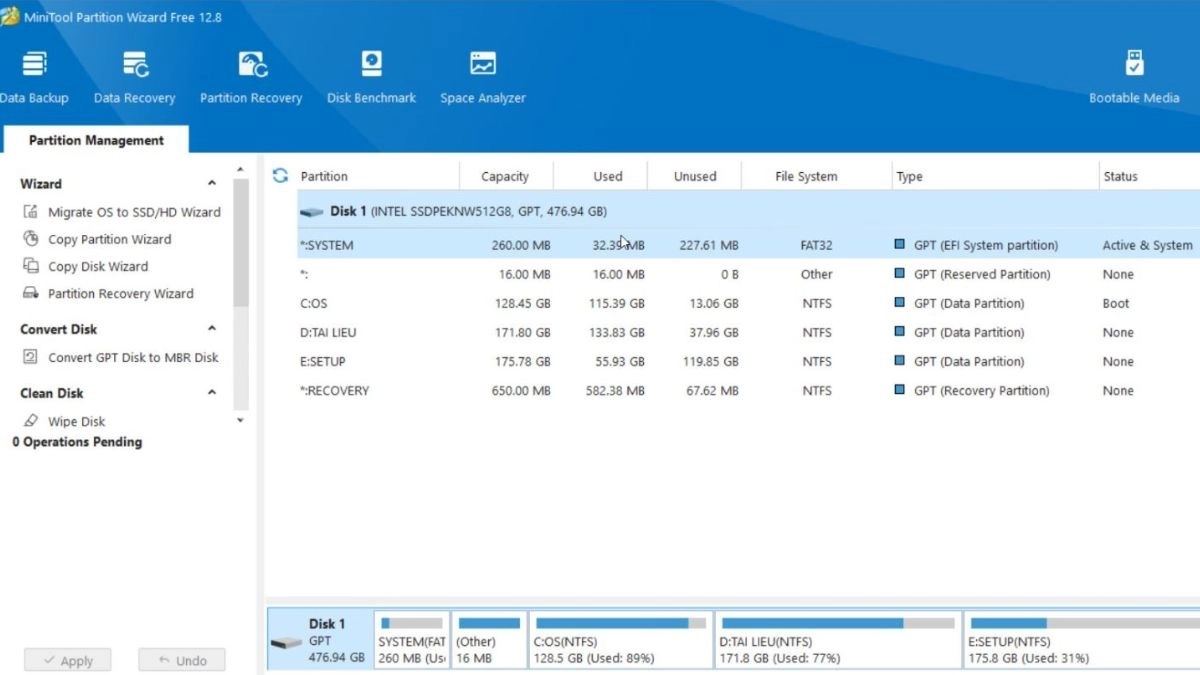Refresh the partition list using the refresh icon

(x=280, y=176)
